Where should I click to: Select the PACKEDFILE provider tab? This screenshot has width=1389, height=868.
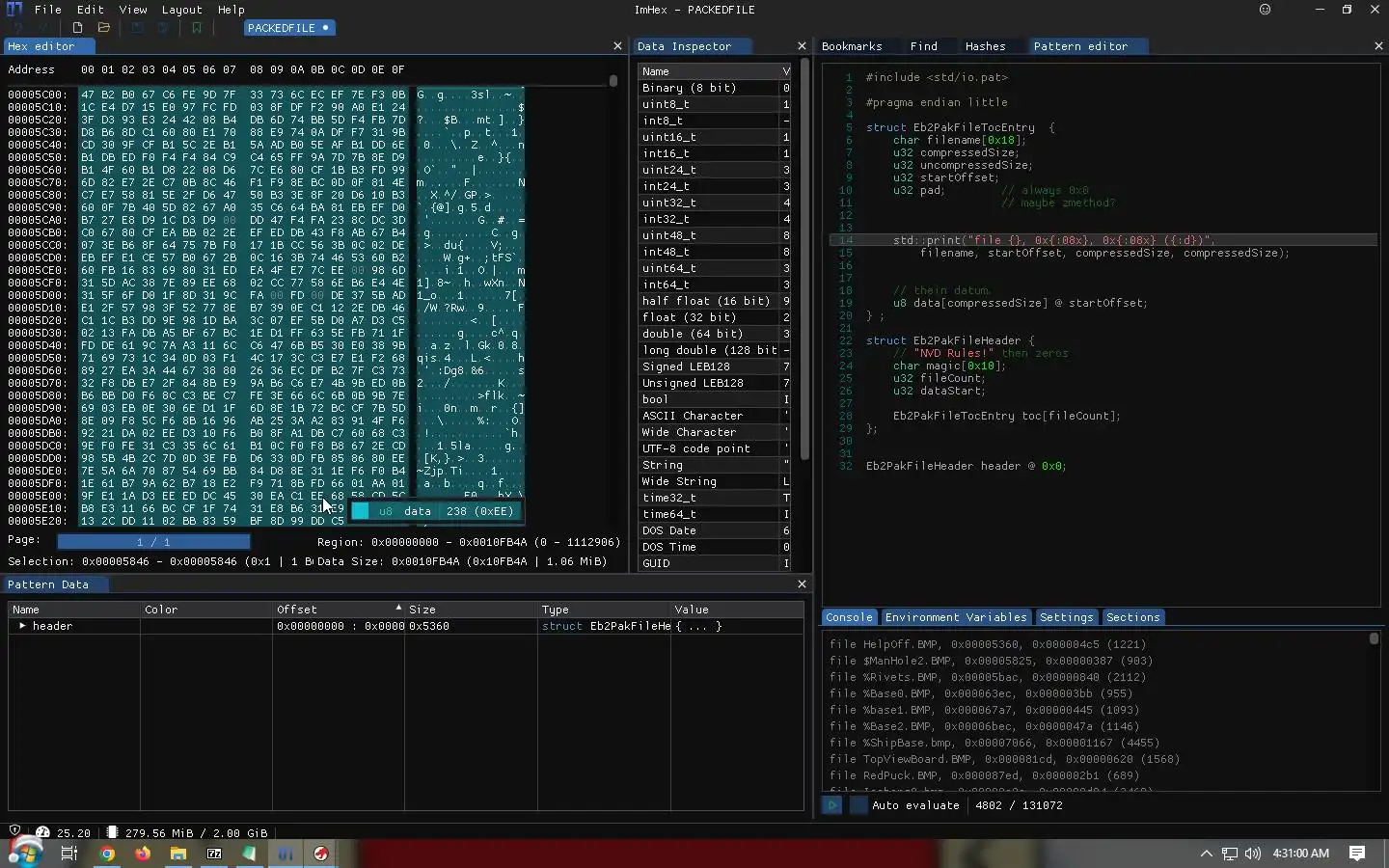pyautogui.click(x=288, y=28)
